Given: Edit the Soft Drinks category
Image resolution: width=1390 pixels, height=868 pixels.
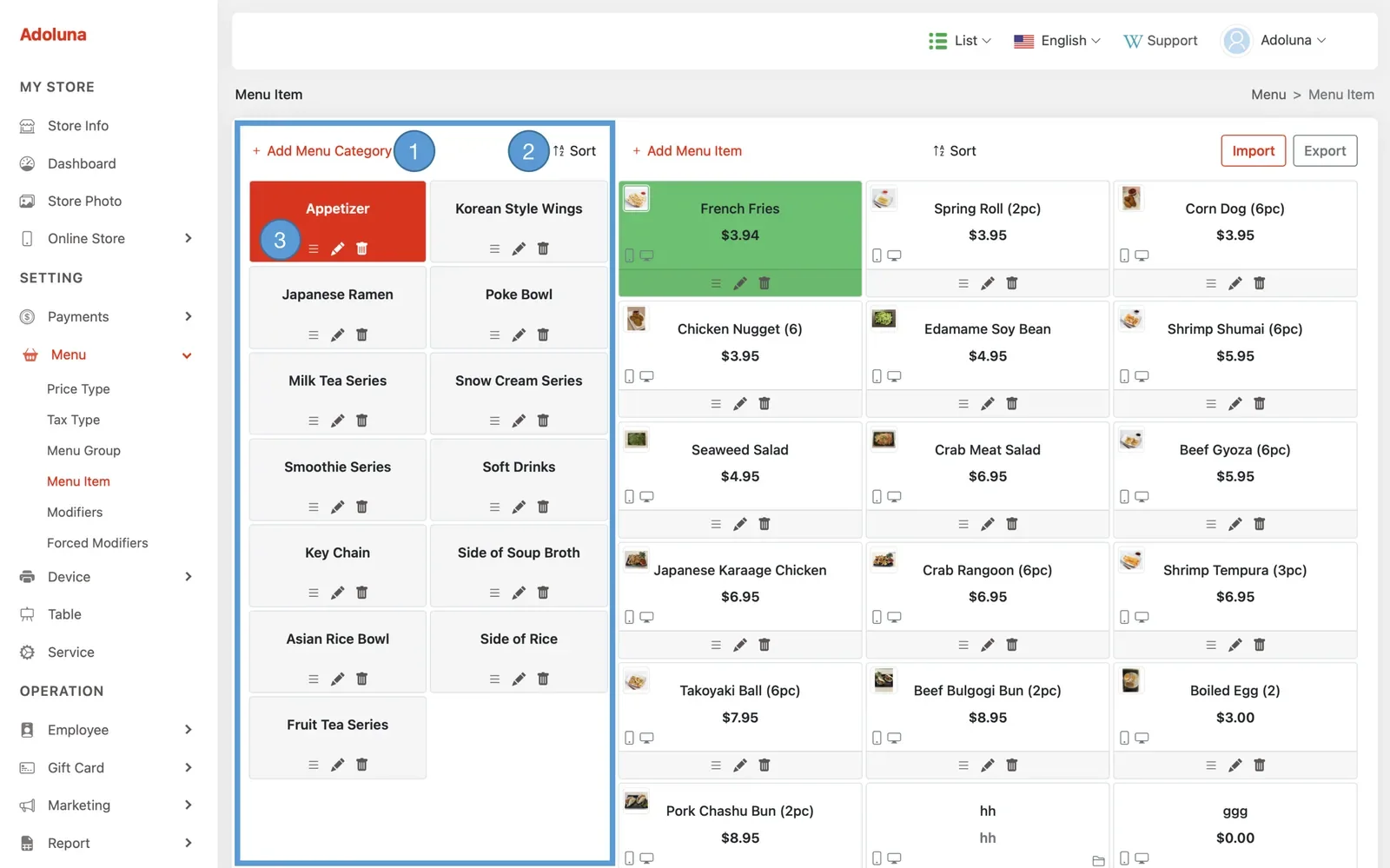Looking at the screenshot, I should click(x=519, y=507).
